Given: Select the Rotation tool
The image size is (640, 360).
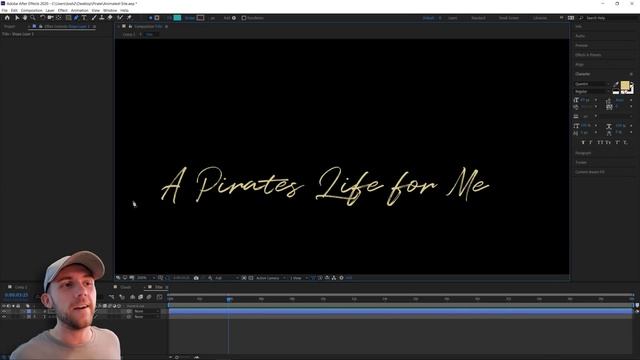Looking at the screenshot, I should (x=42, y=18).
